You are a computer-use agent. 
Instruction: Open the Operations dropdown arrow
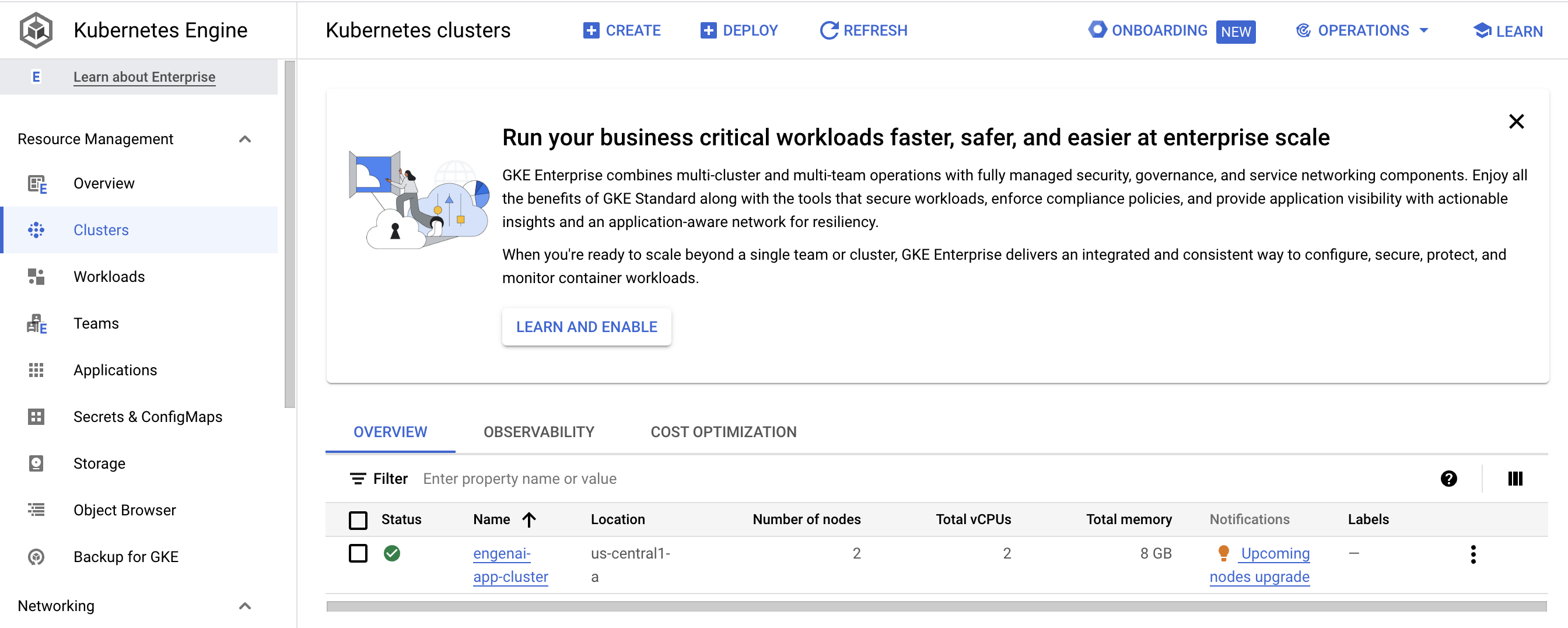coord(1423,30)
